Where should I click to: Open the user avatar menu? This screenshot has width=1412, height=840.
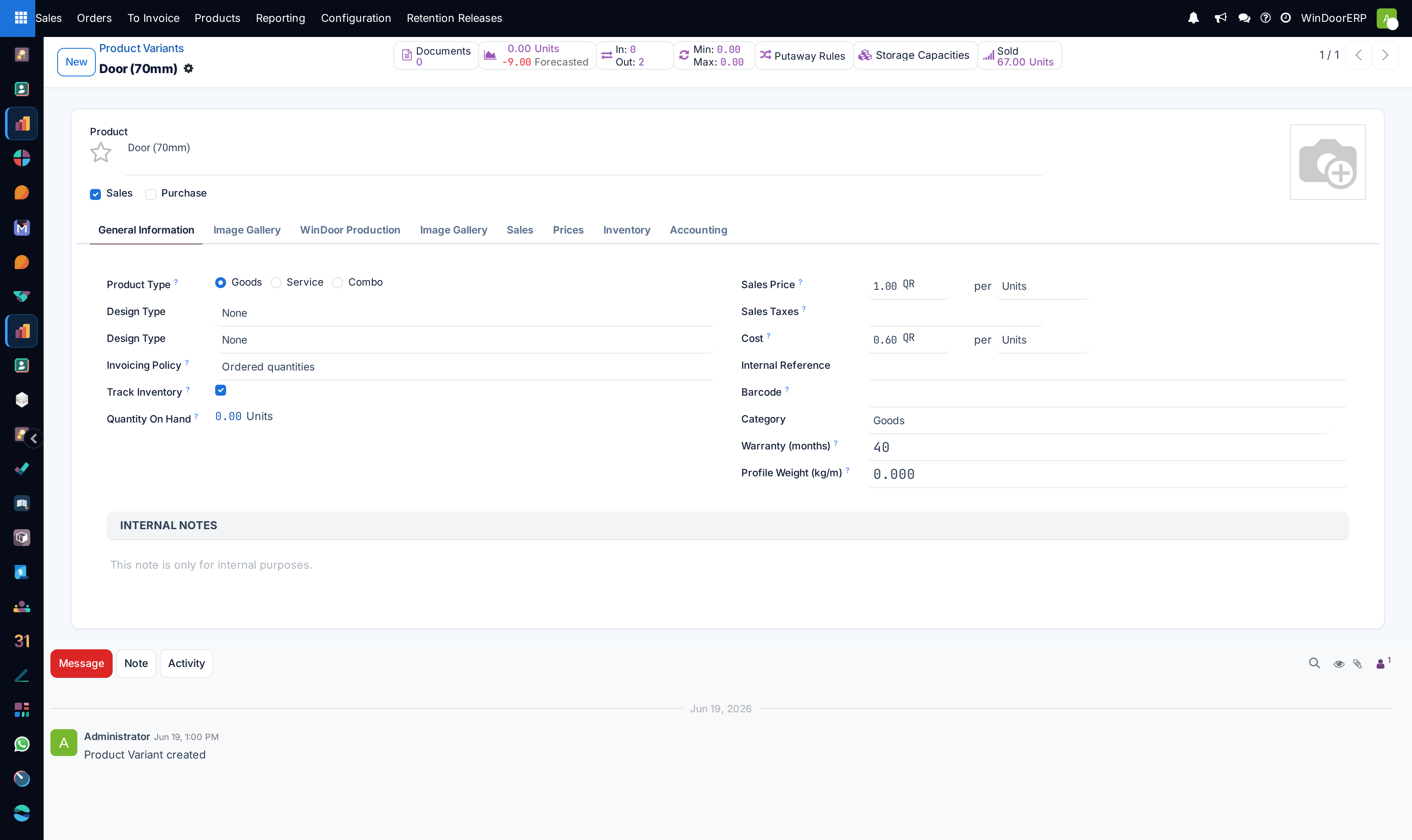[1386, 18]
